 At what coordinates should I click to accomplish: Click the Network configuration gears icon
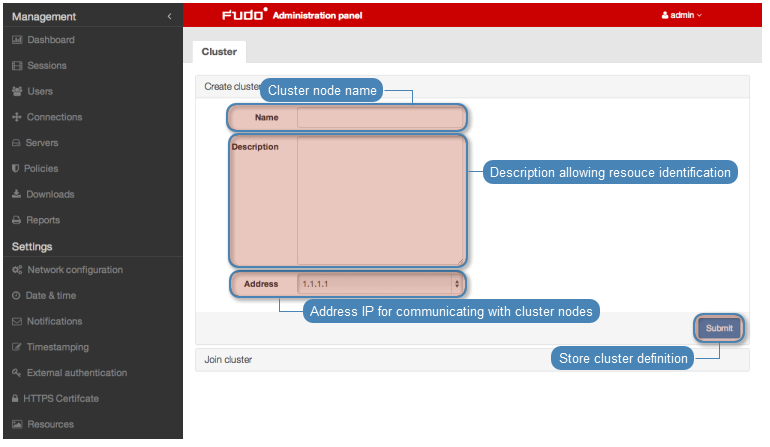(x=17, y=270)
